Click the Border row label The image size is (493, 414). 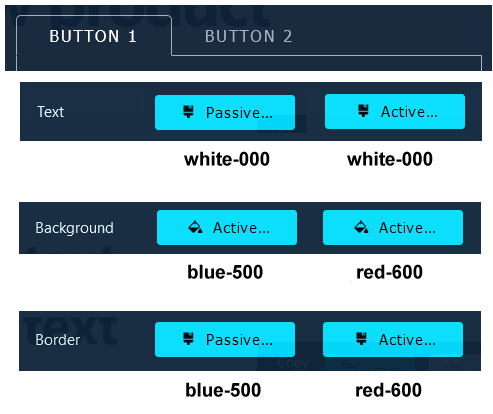(57, 340)
